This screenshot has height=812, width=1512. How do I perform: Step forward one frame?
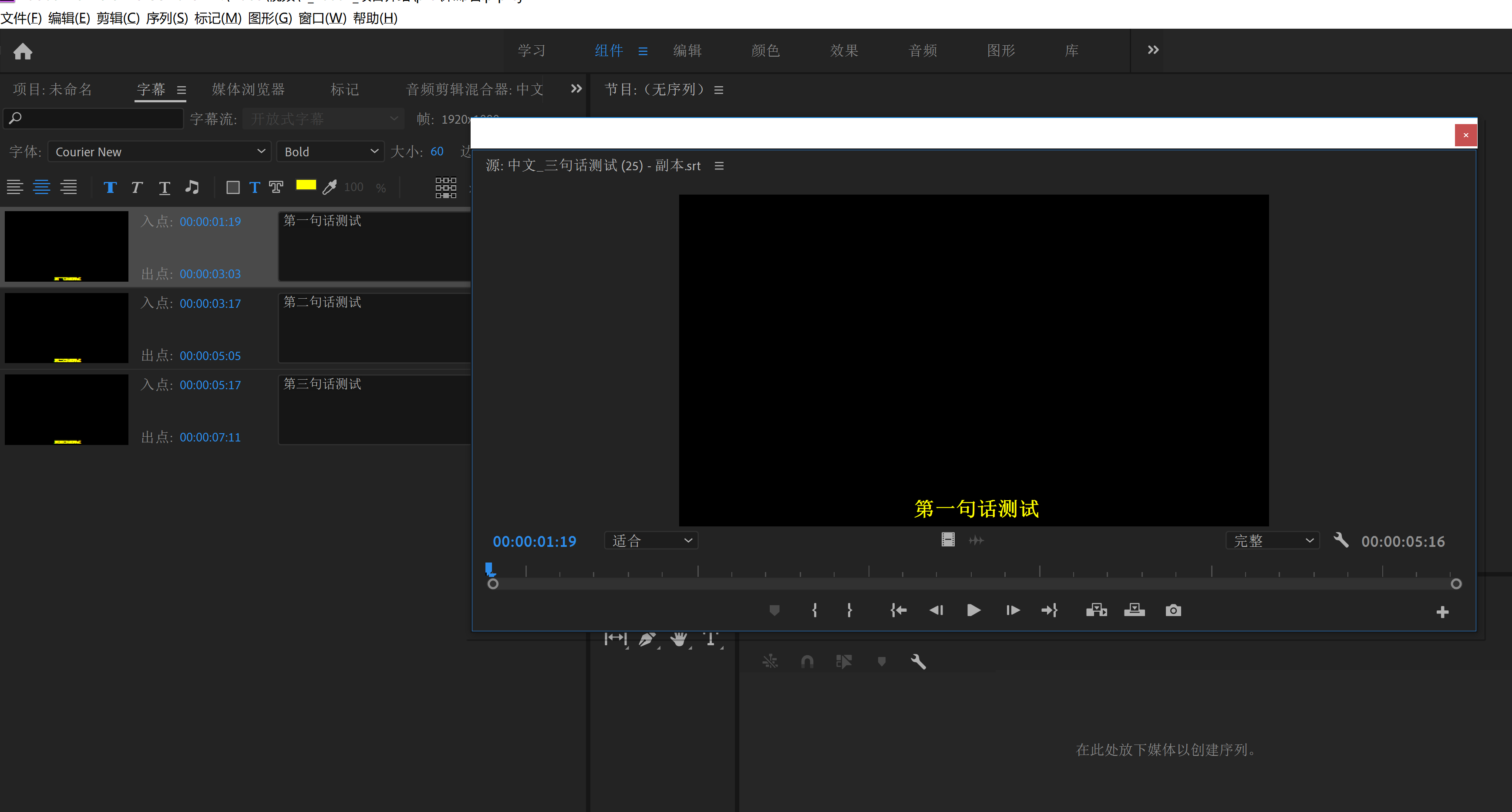click(1013, 610)
